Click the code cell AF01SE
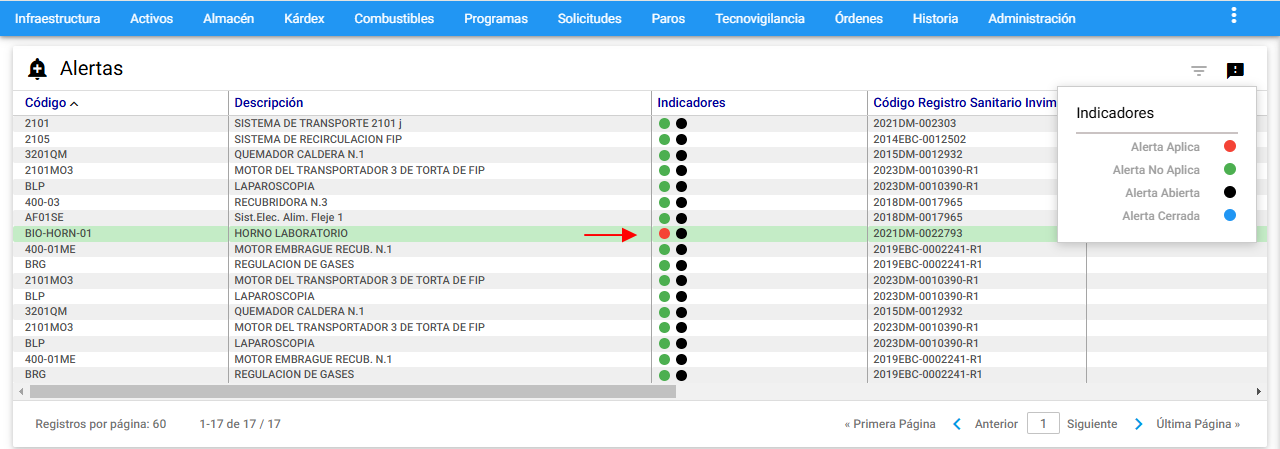This screenshot has height=449, width=1280. pos(44,218)
